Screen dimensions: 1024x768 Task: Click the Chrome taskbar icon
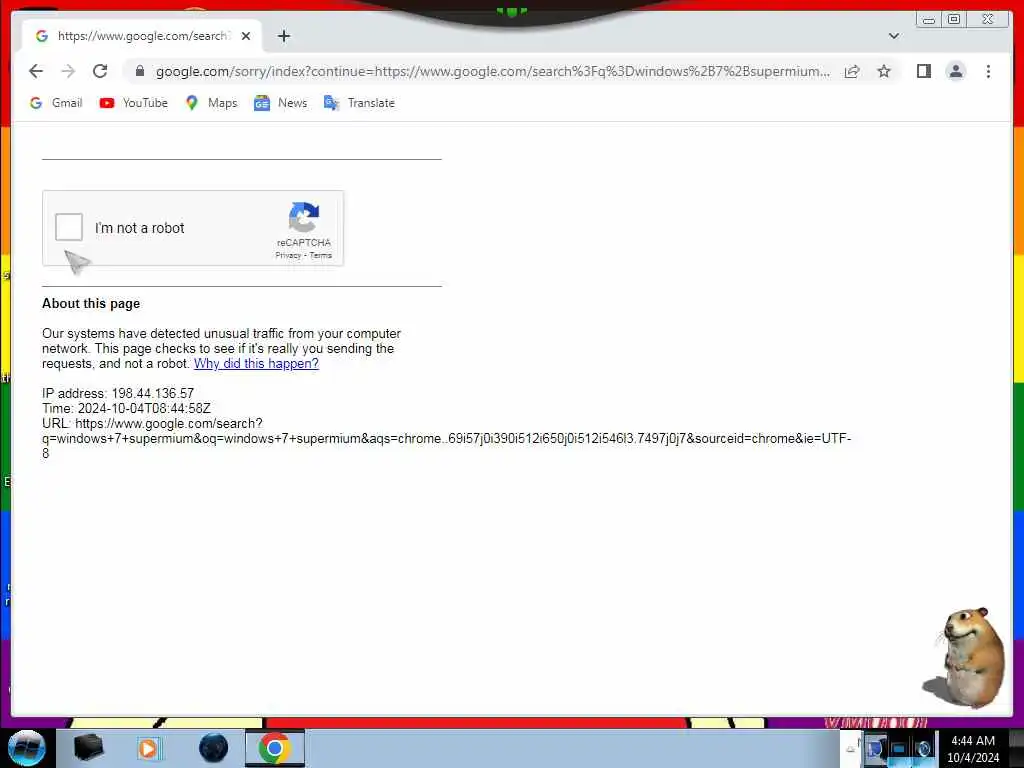click(x=274, y=748)
